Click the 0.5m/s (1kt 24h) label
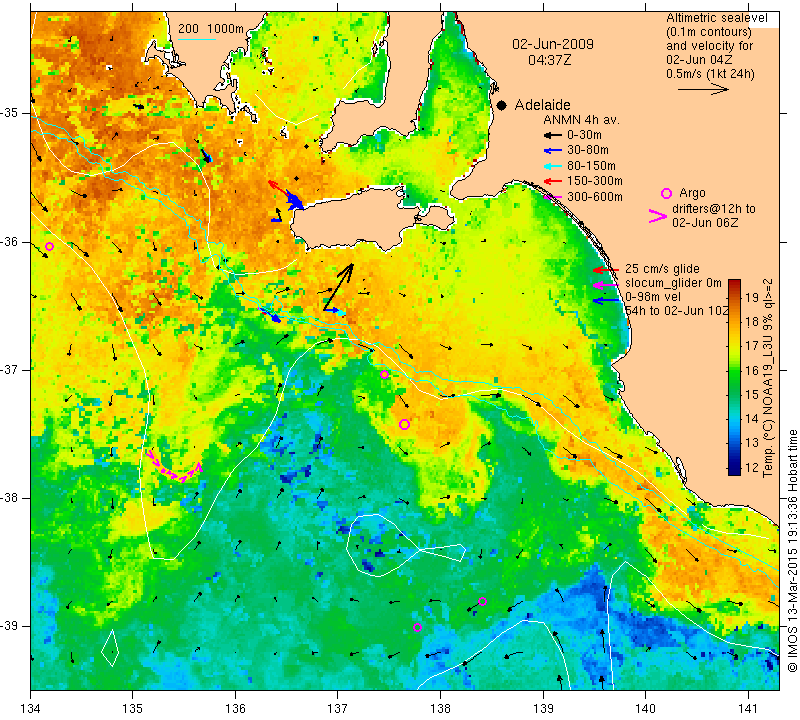The image size is (800, 720). pos(710,74)
